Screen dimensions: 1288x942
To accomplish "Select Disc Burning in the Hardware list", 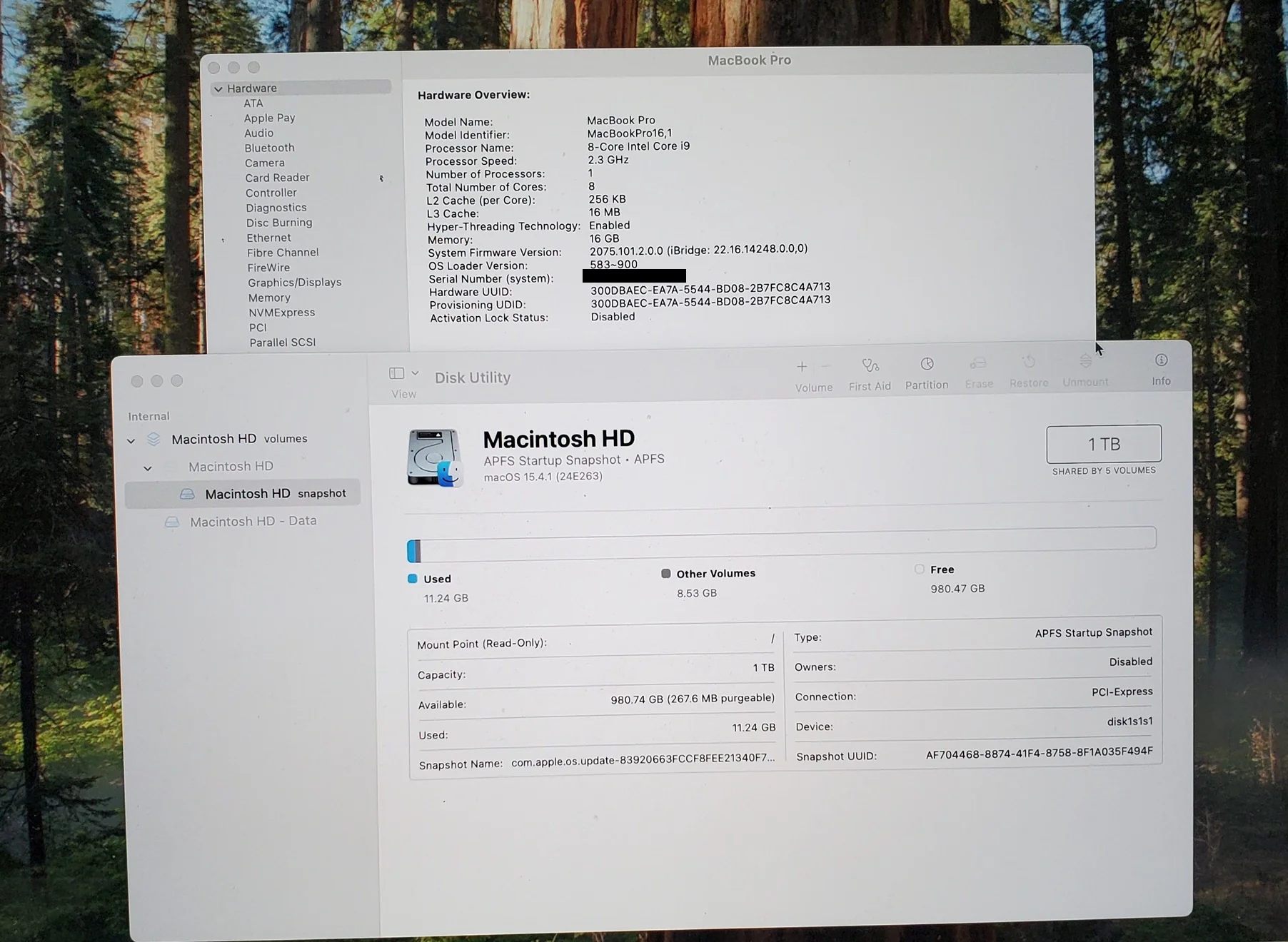I will 279,223.
